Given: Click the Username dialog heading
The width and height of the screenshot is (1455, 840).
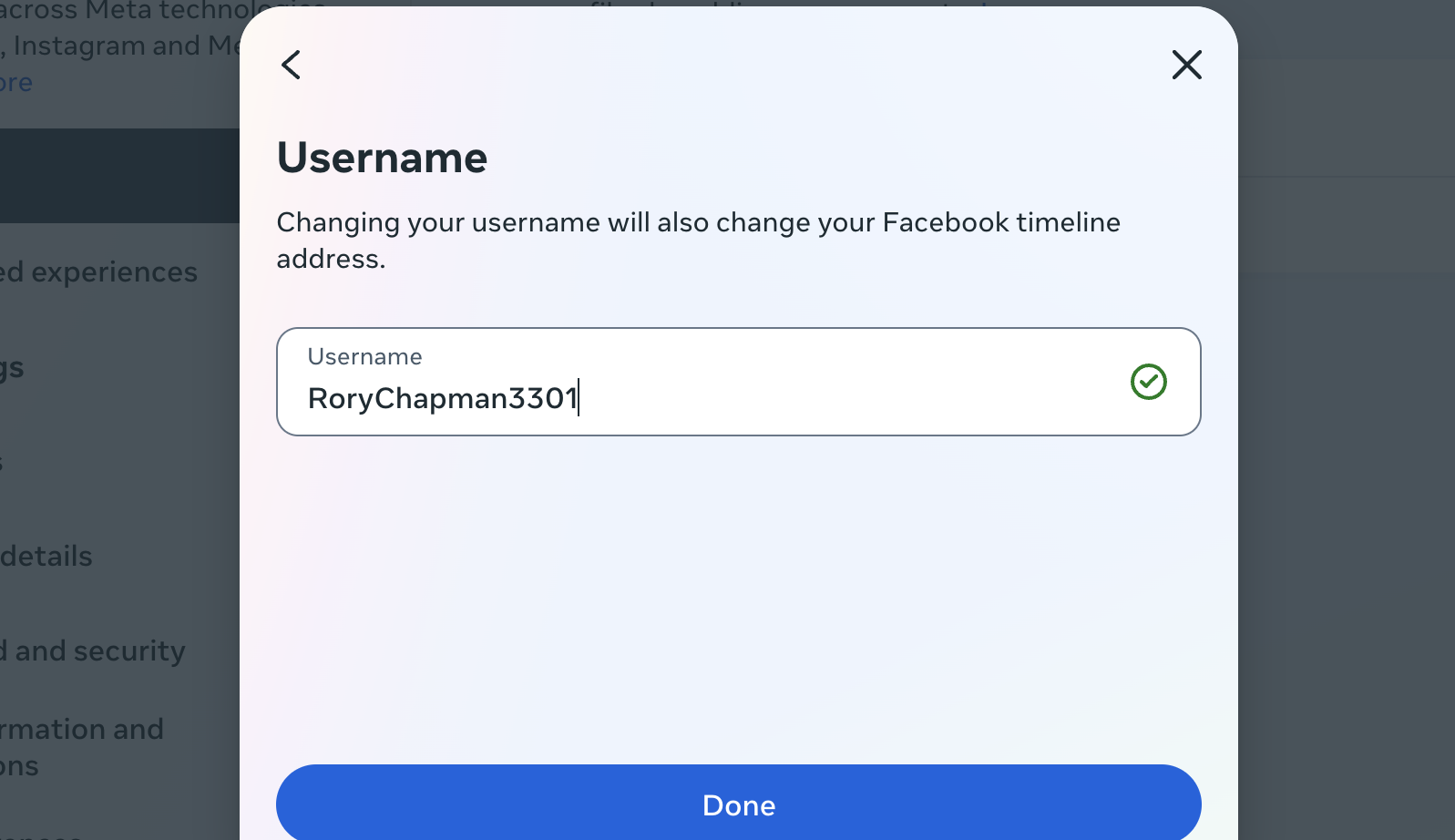Looking at the screenshot, I should point(382,158).
